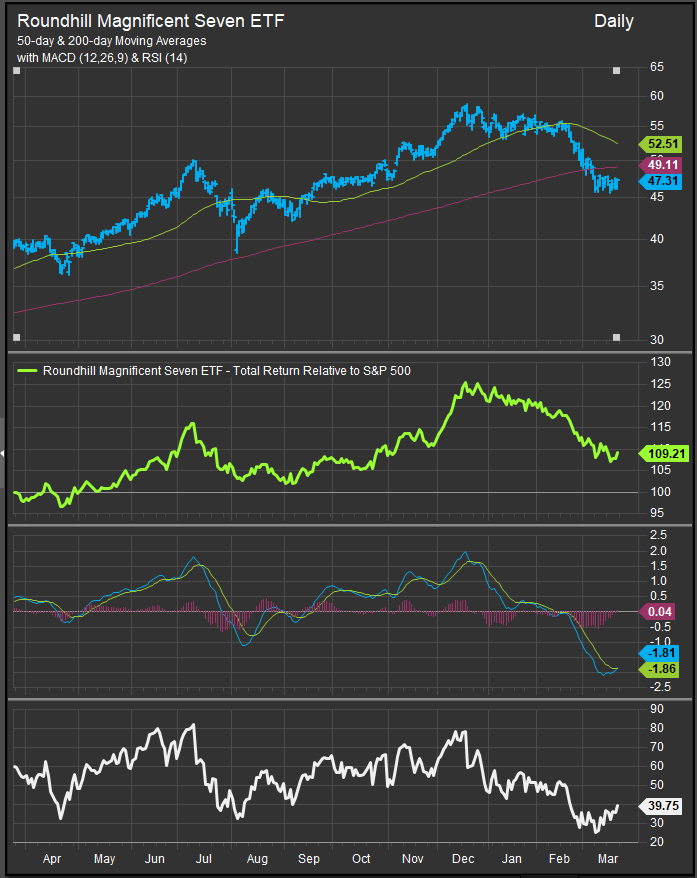Click the 'Dec' month label on the time axis
The width and height of the screenshot is (697, 878).
463,859
